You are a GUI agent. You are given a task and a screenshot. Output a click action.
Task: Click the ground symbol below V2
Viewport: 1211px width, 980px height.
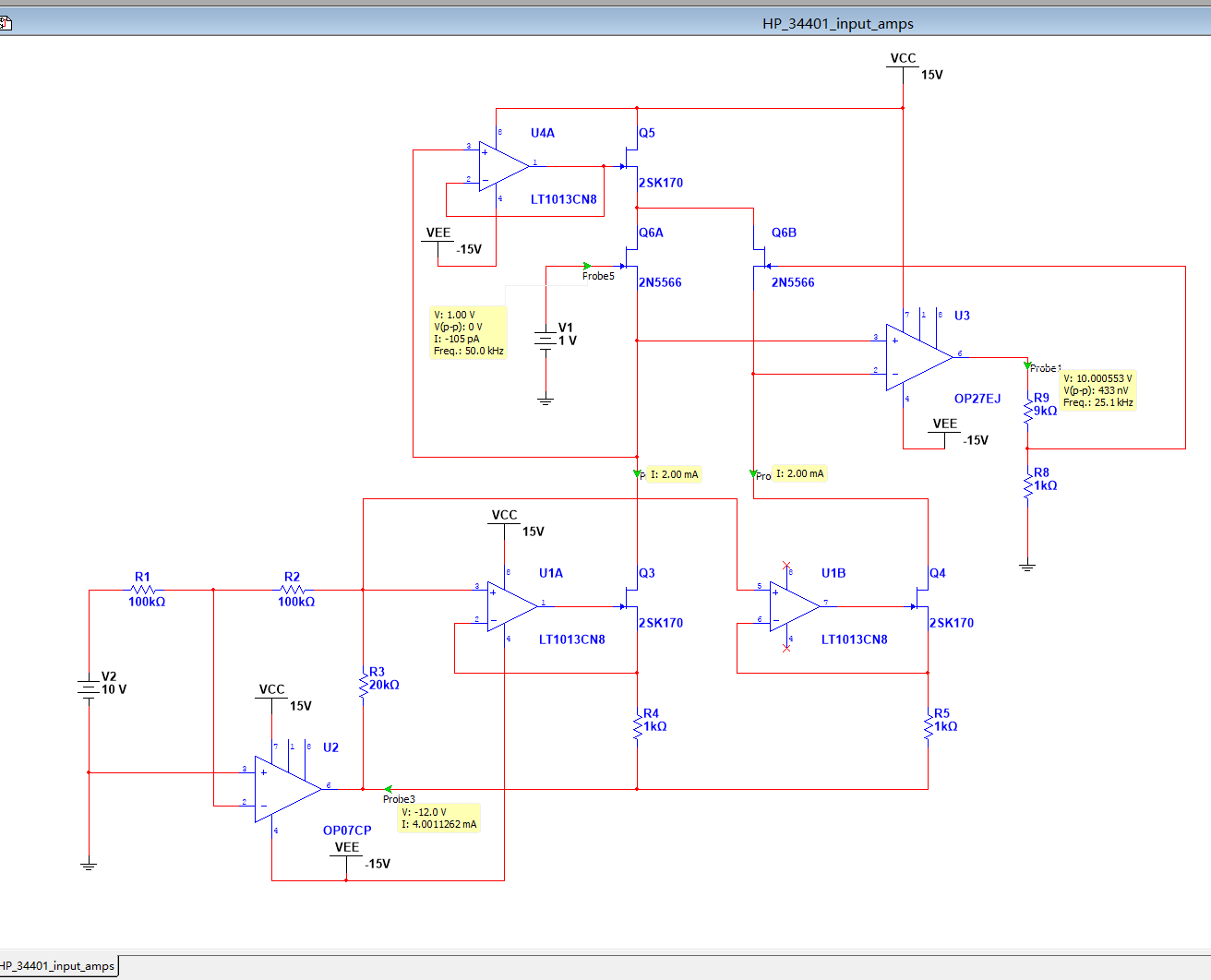click(x=89, y=866)
